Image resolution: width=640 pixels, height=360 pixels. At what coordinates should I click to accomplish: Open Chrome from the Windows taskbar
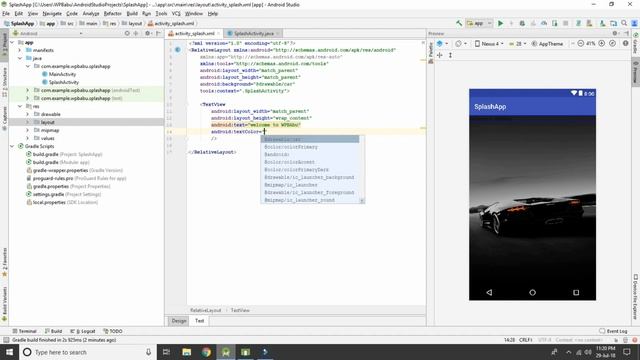point(206,352)
